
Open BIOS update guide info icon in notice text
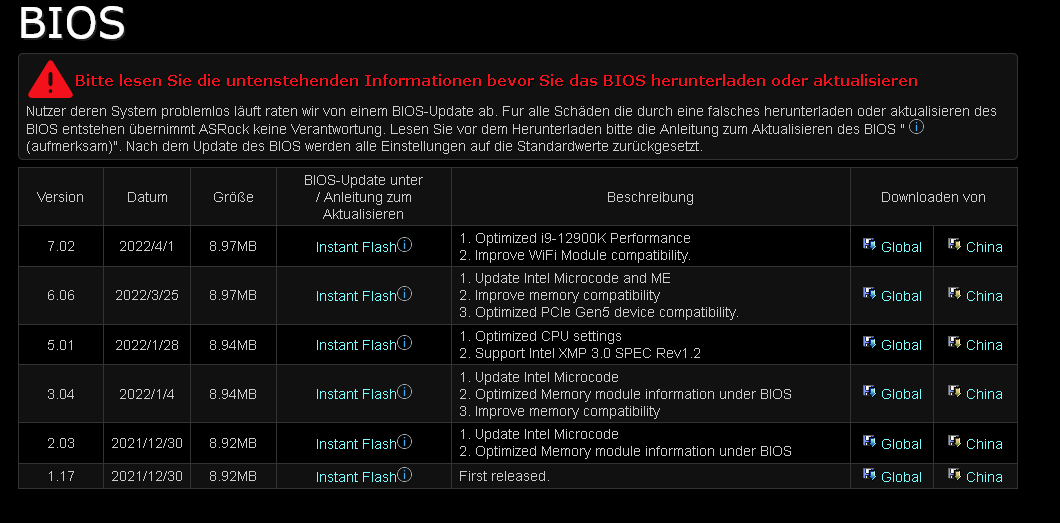click(917, 126)
